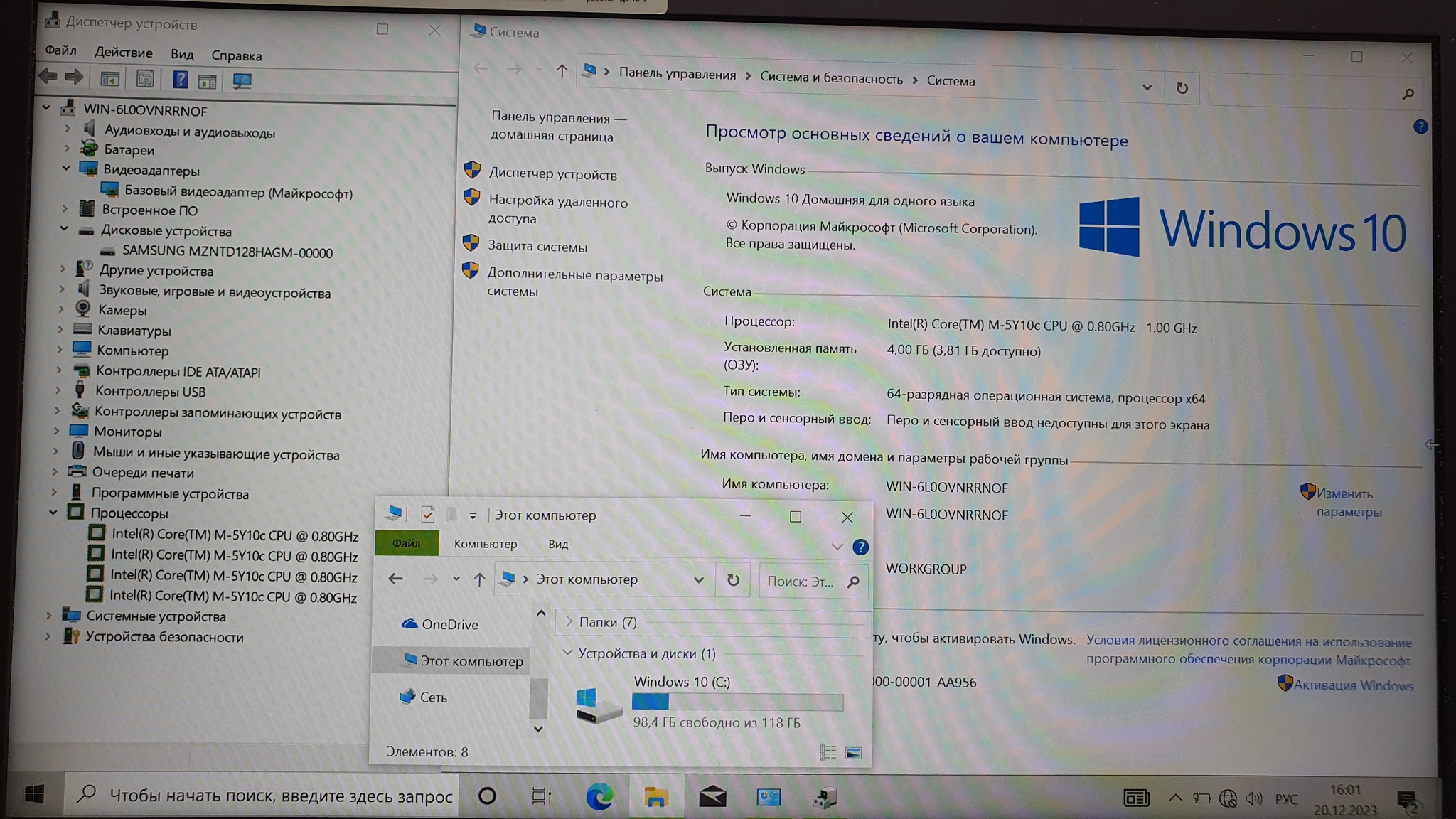
Task: Open the Действие menu in Device Manager
Action: click(123, 53)
